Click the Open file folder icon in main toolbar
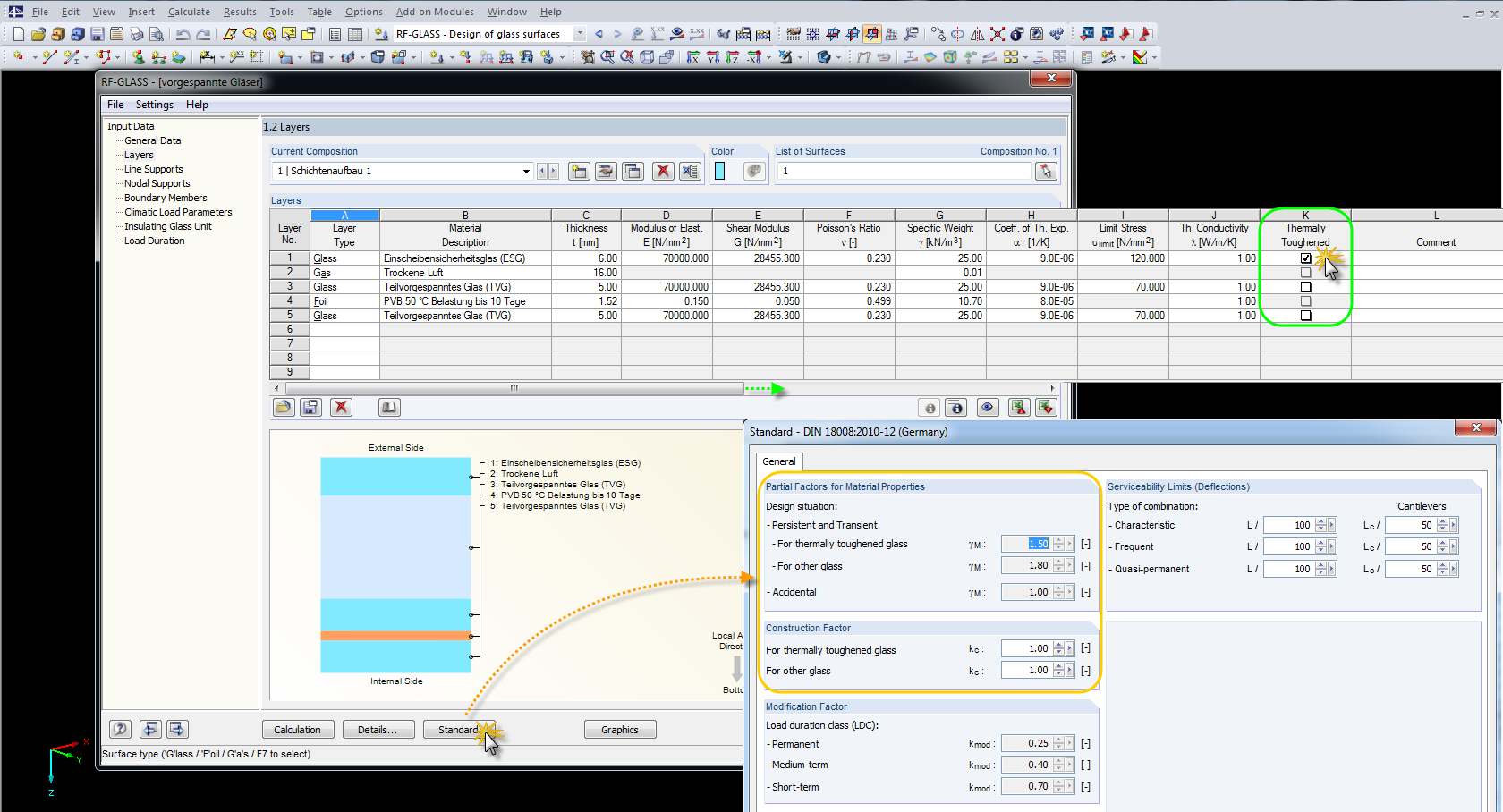 (x=38, y=34)
